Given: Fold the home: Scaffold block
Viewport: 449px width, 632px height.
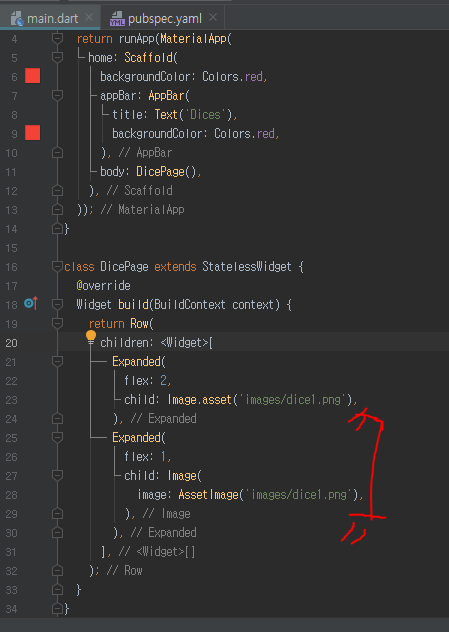Looking at the screenshot, I should tap(58, 58).
